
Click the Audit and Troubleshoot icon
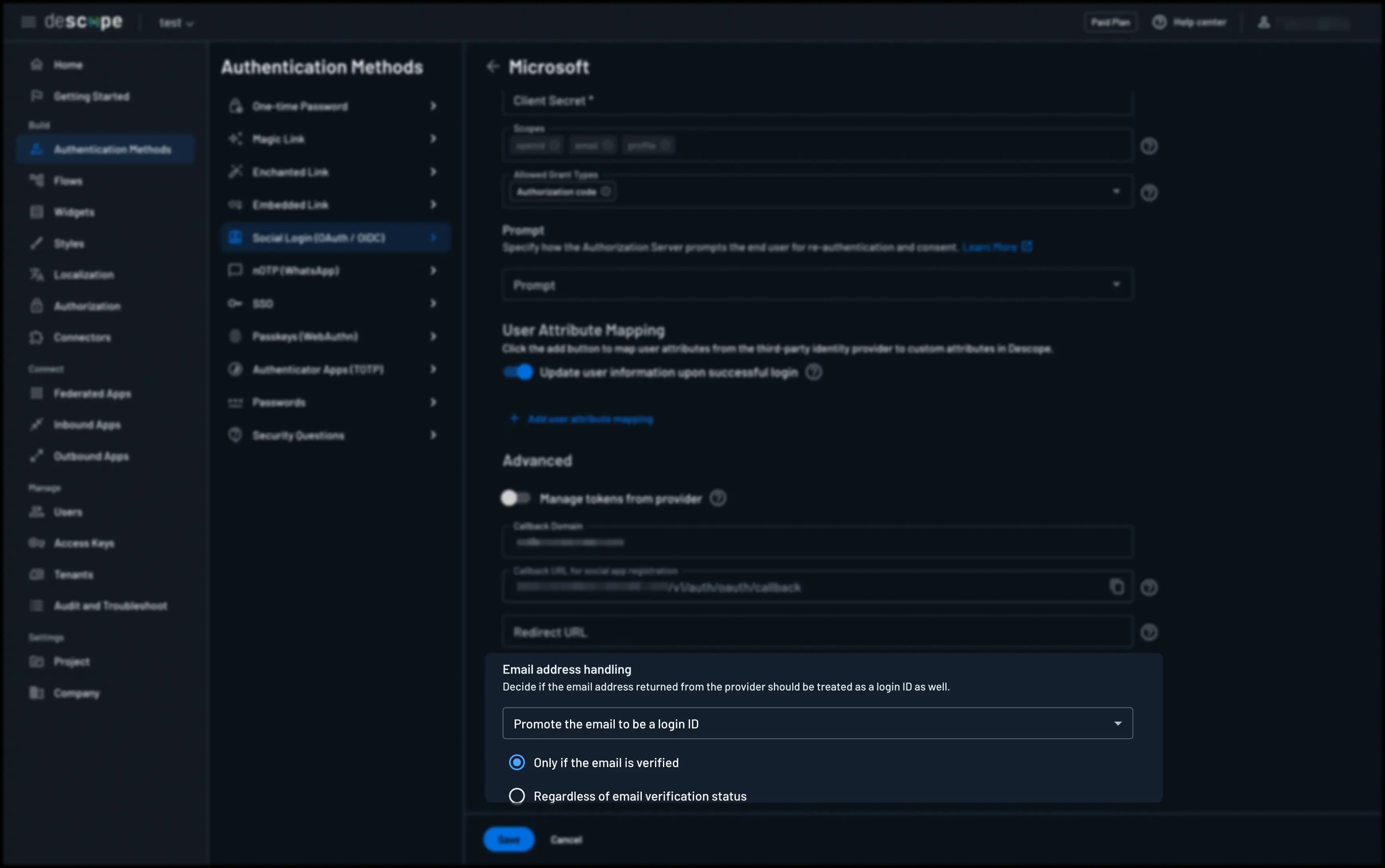pyautogui.click(x=36, y=605)
